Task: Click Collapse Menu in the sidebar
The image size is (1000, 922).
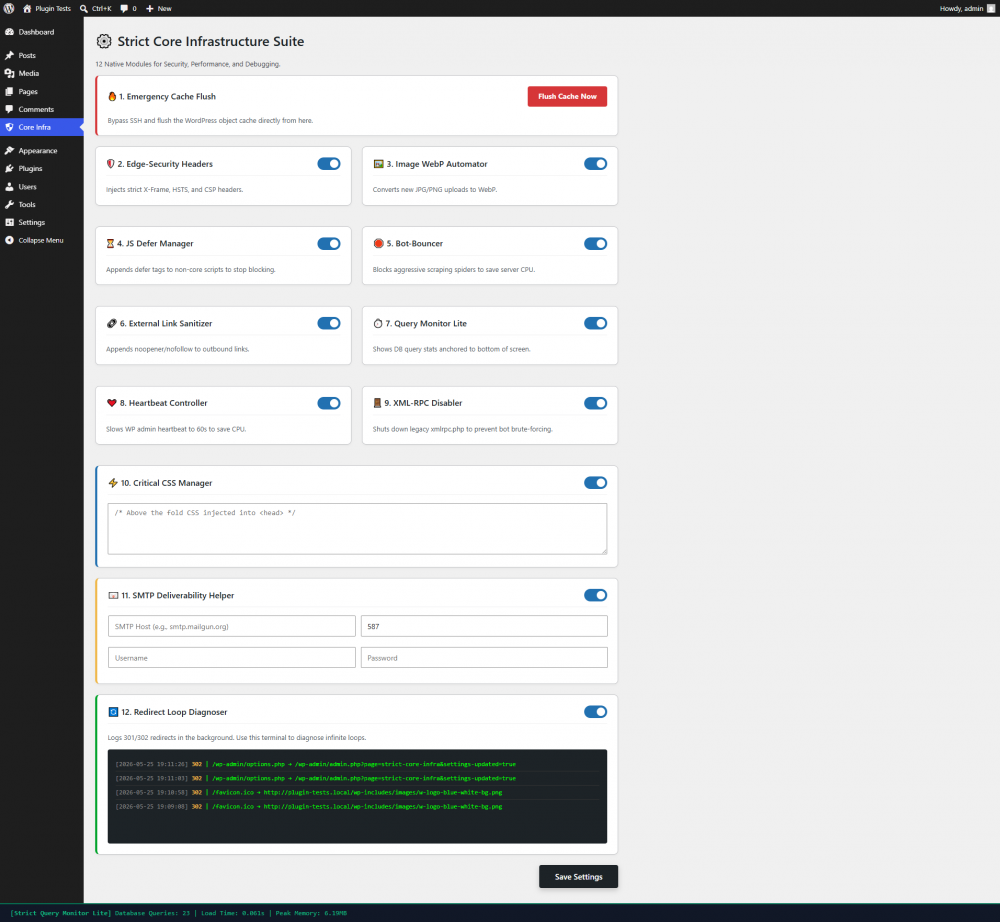Action: pos(41,240)
